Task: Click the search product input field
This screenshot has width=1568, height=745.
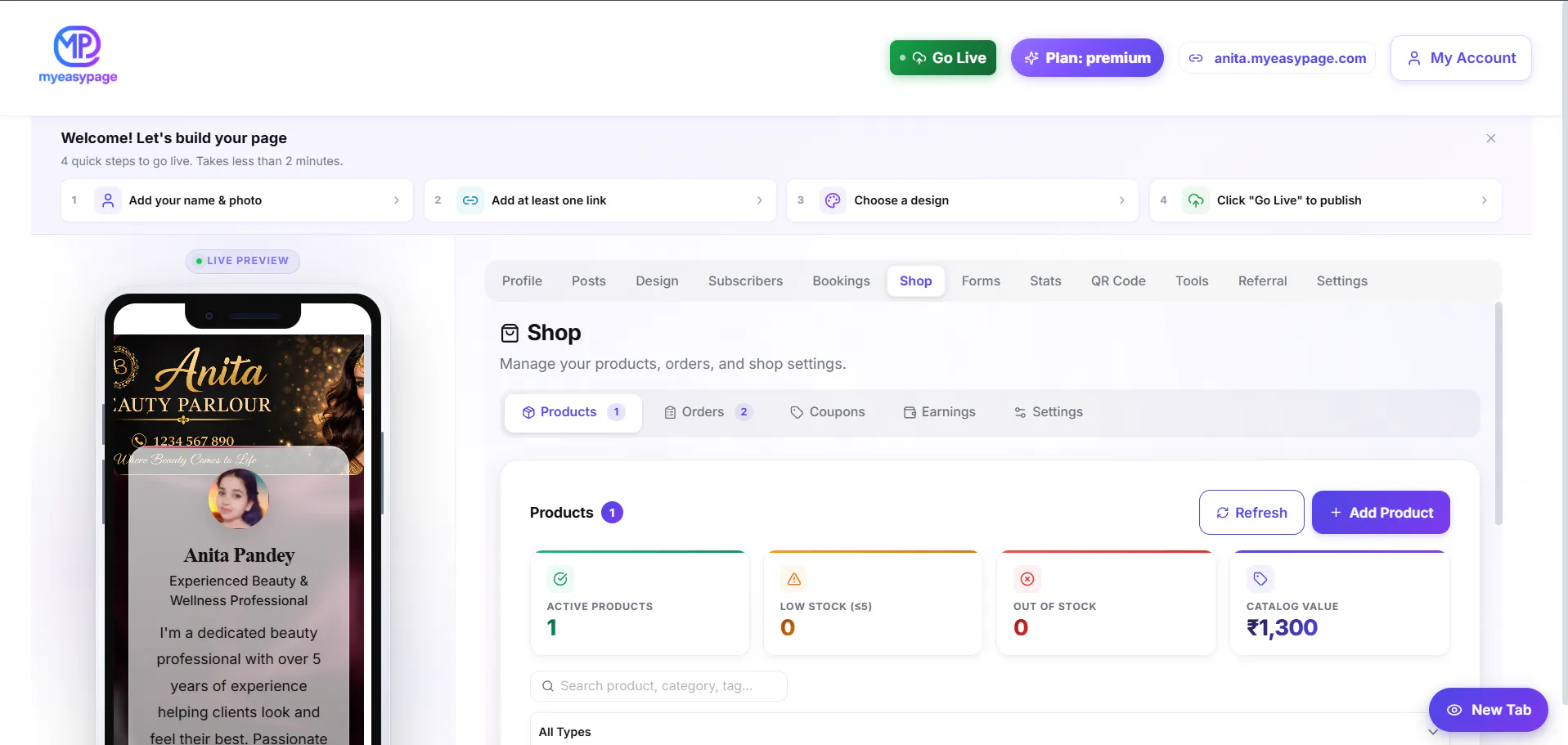Action: (658, 686)
